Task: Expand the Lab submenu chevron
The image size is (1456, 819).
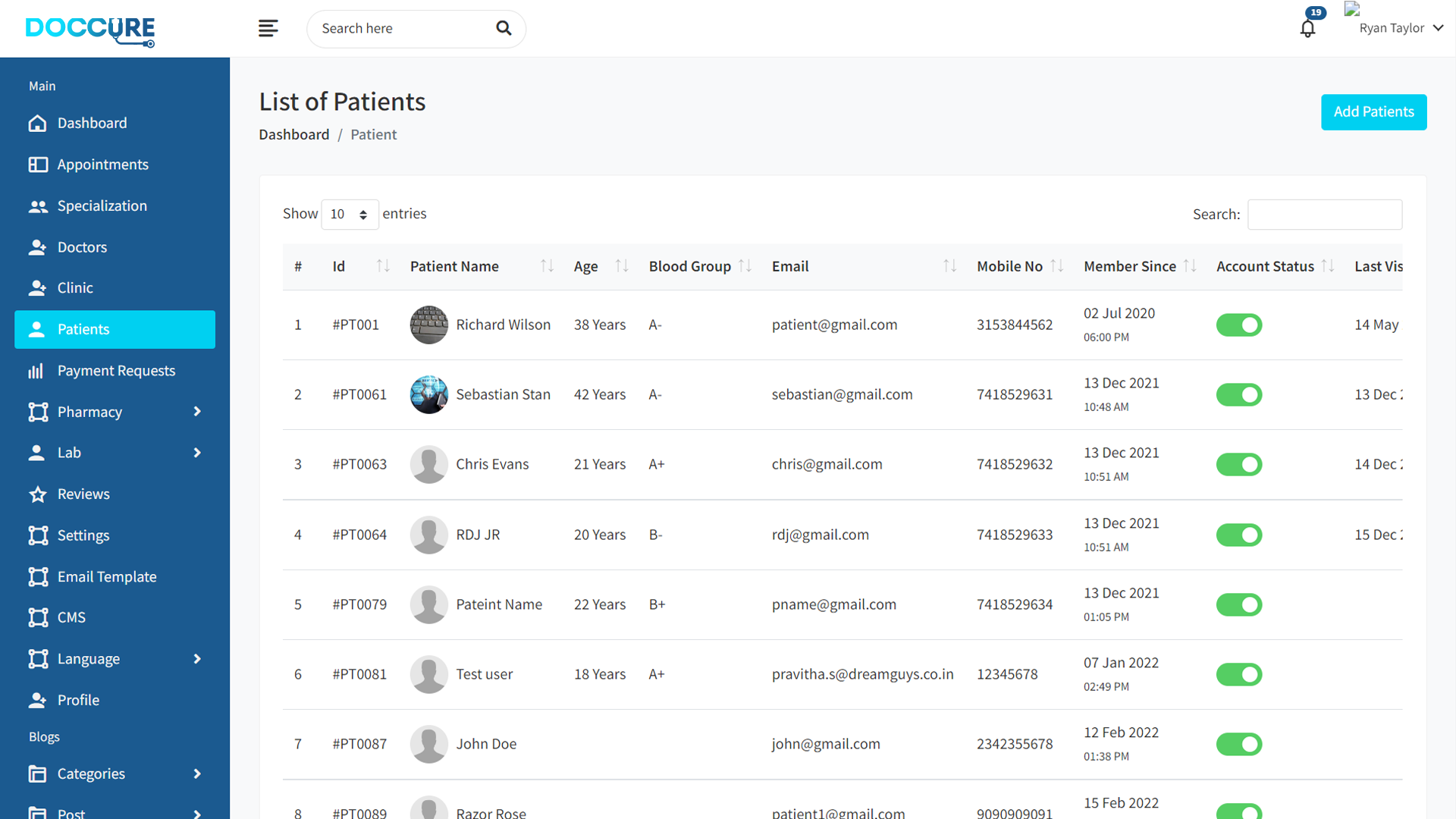Action: click(197, 453)
